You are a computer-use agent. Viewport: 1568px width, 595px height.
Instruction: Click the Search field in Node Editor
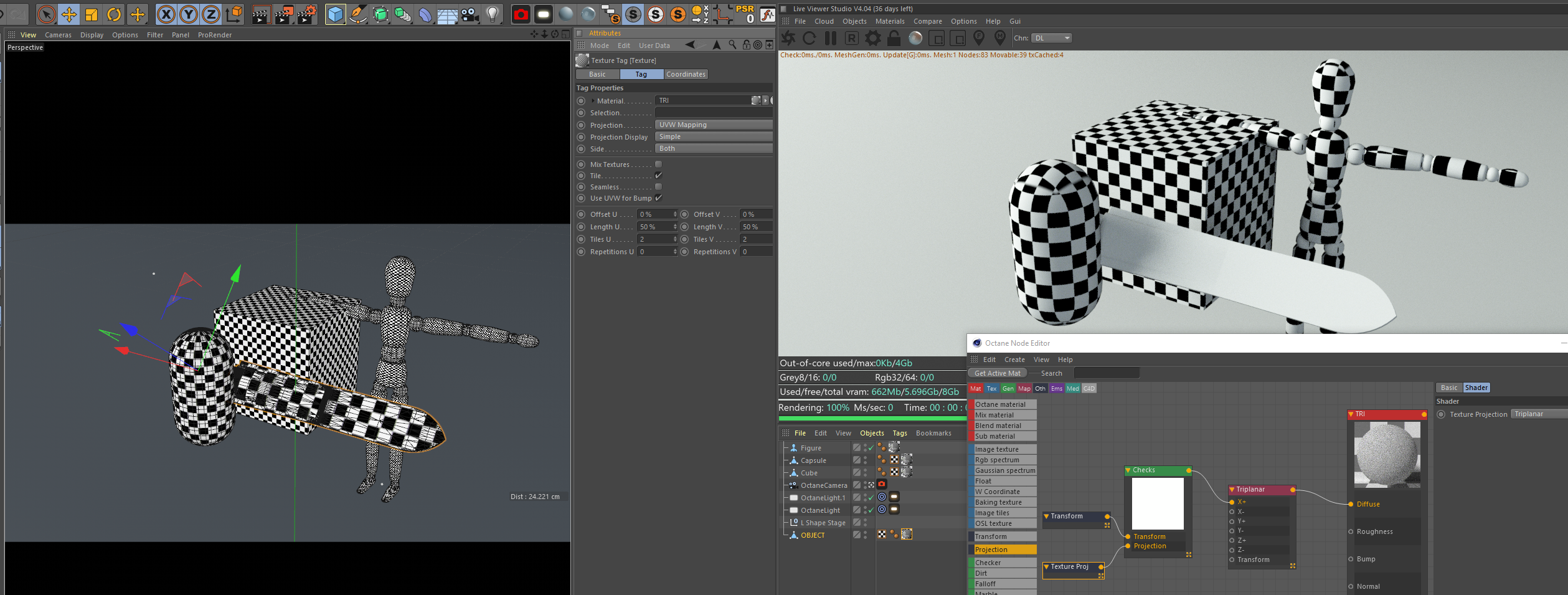[x=1106, y=373]
